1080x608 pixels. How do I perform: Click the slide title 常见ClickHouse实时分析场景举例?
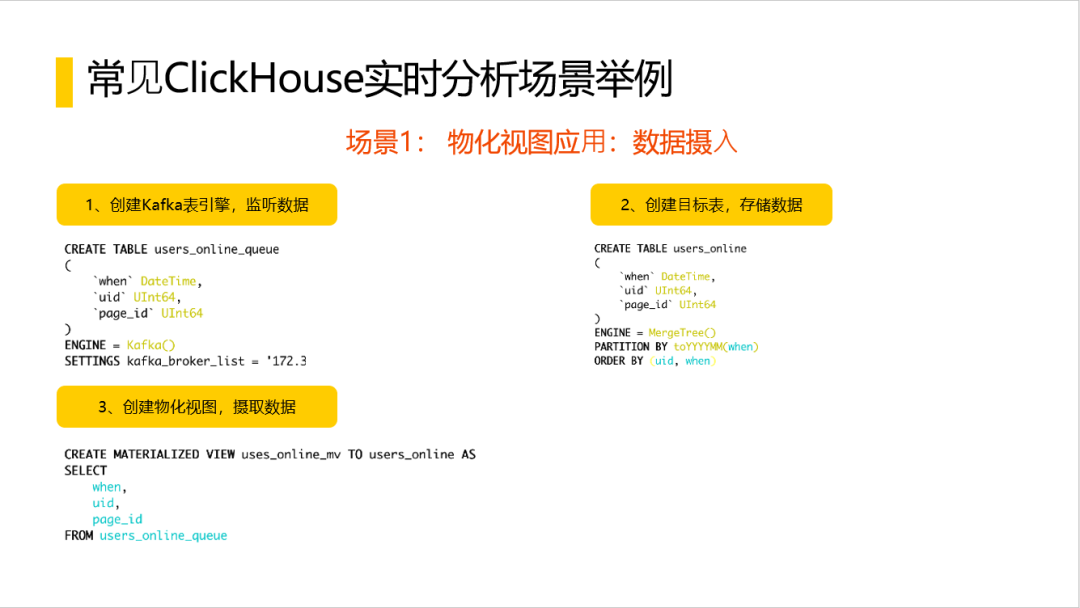click(x=380, y=78)
